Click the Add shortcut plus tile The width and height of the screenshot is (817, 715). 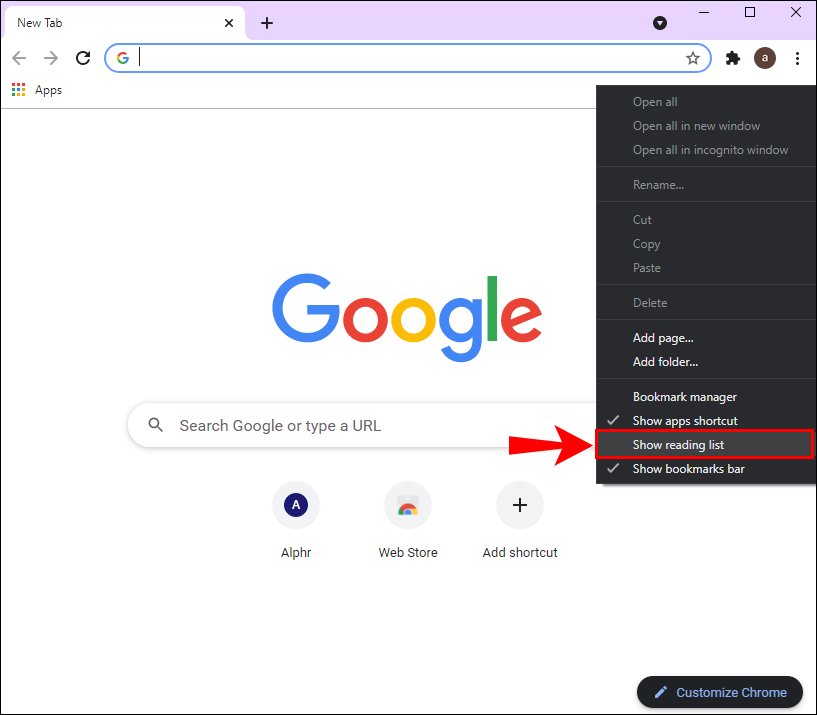(520, 520)
